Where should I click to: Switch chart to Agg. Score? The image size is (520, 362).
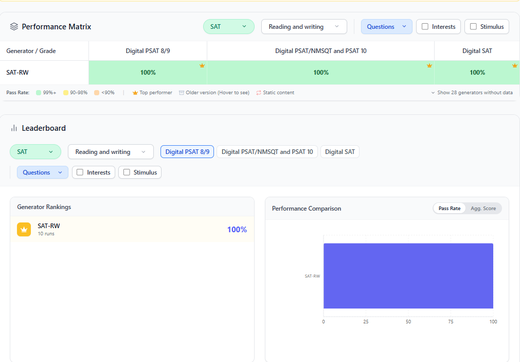tap(483, 208)
